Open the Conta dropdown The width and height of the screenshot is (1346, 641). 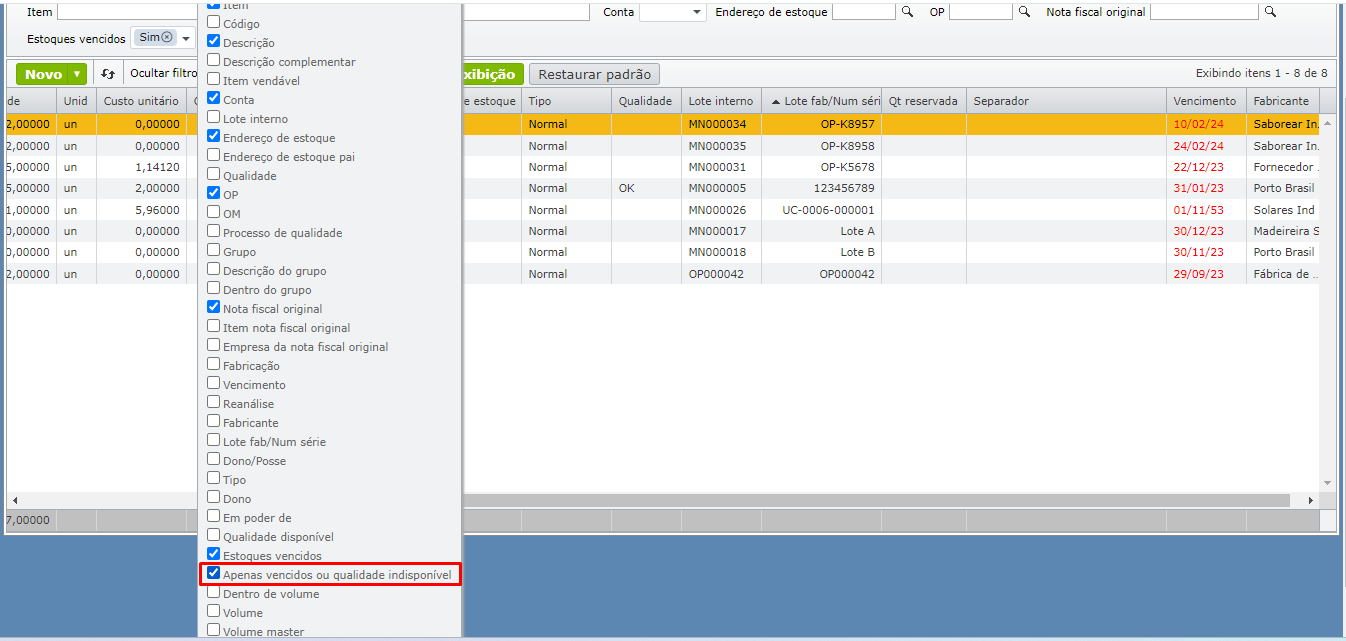pos(697,12)
